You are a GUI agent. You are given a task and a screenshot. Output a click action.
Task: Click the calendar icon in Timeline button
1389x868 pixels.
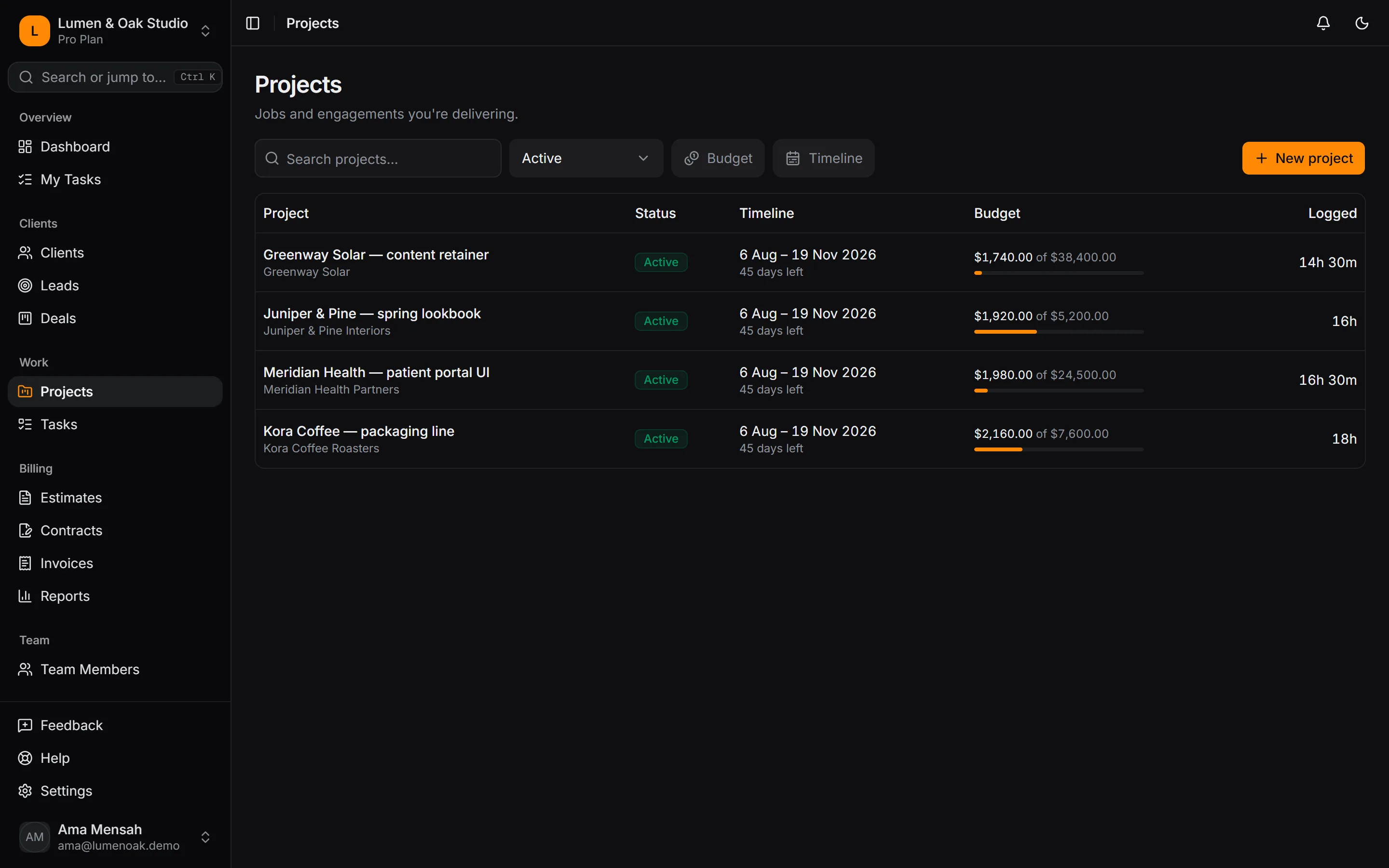pos(793,159)
